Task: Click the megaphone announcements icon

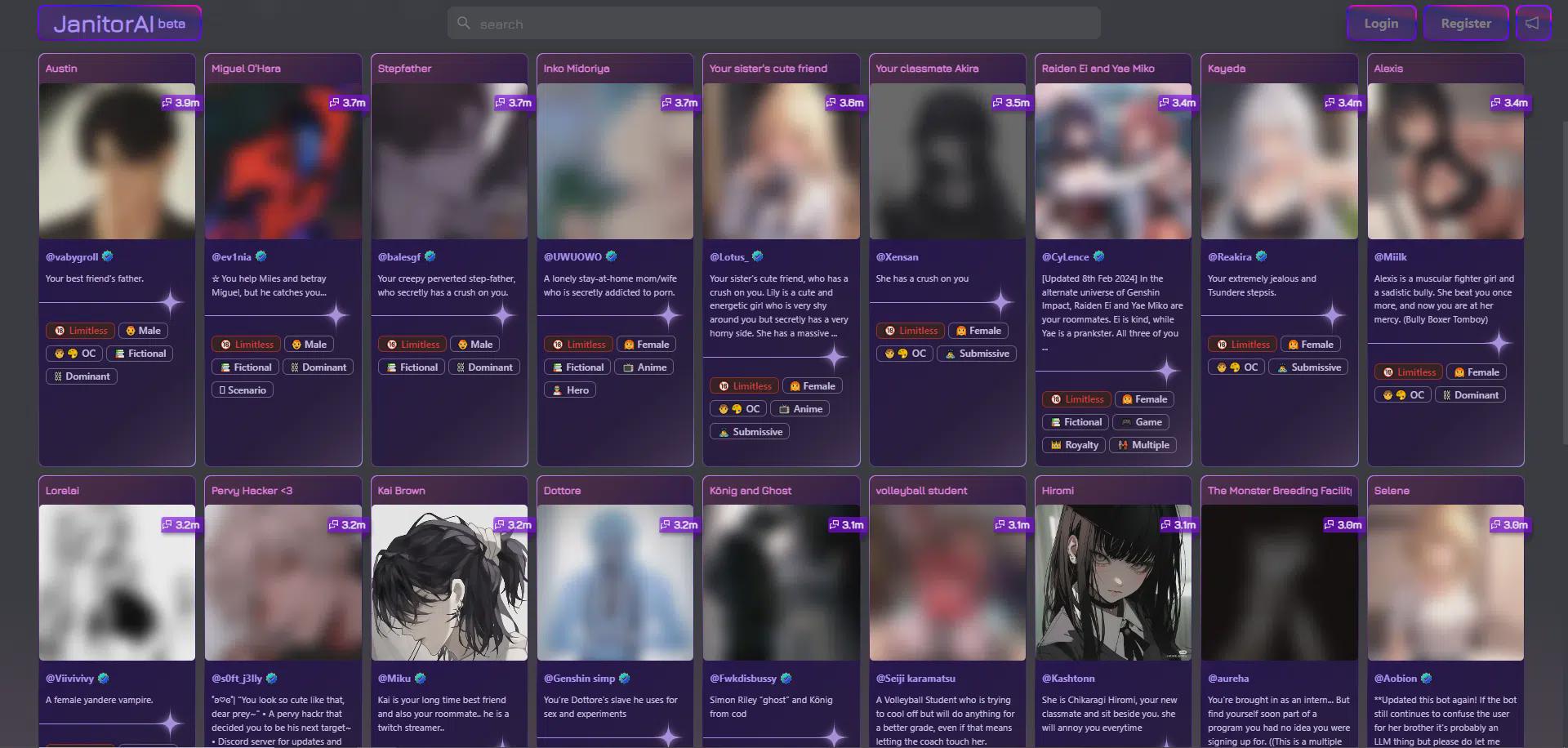Action: click(1533, 24)
